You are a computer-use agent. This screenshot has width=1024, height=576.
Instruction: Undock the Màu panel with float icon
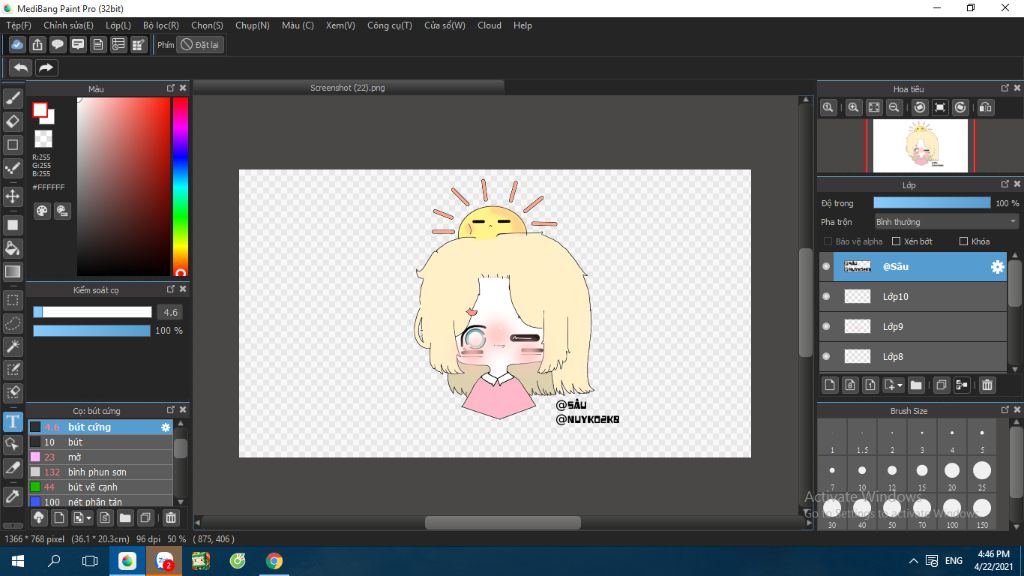170,88
